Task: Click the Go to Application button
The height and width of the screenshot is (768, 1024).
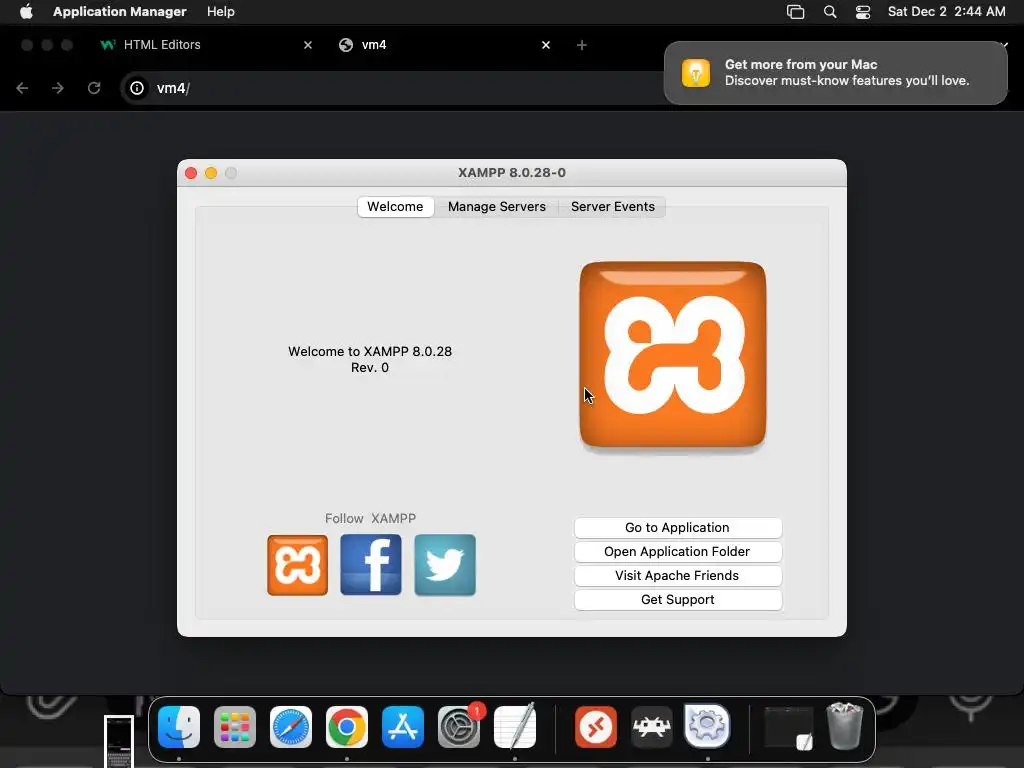Action: (x=678, y=528)
